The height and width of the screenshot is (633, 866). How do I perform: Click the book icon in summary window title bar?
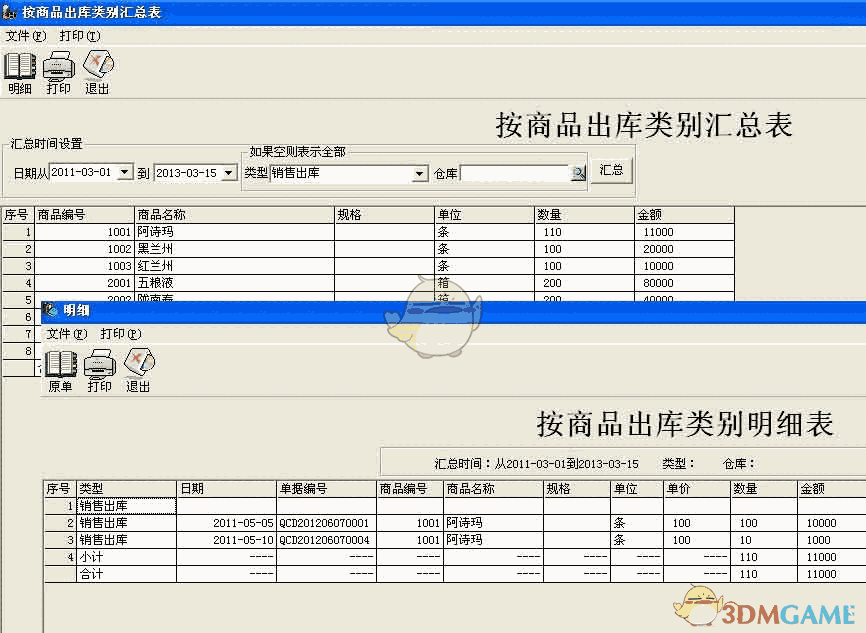coord(12,12)
